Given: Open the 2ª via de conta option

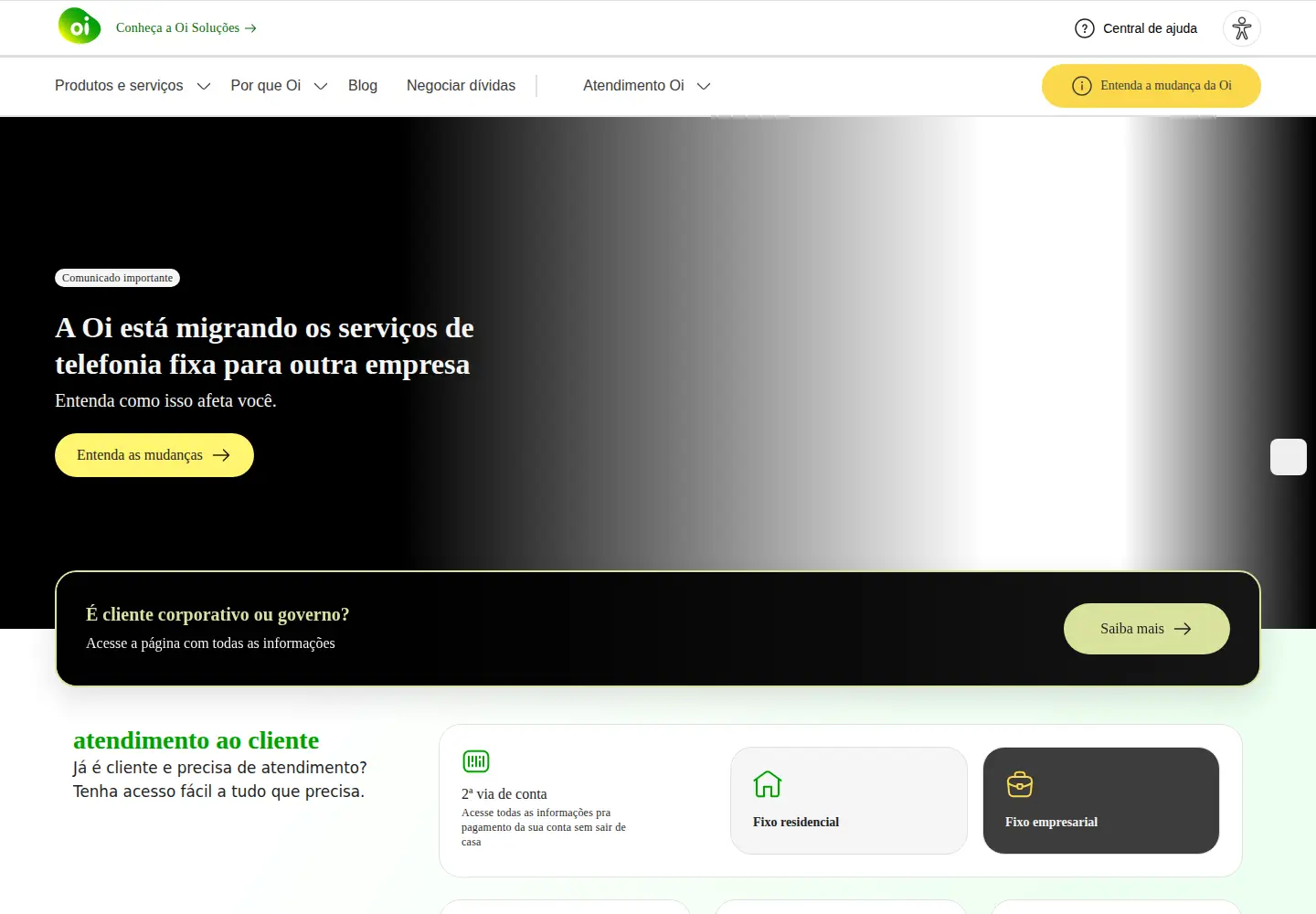Looking at the screenshot, I should 545,800.
